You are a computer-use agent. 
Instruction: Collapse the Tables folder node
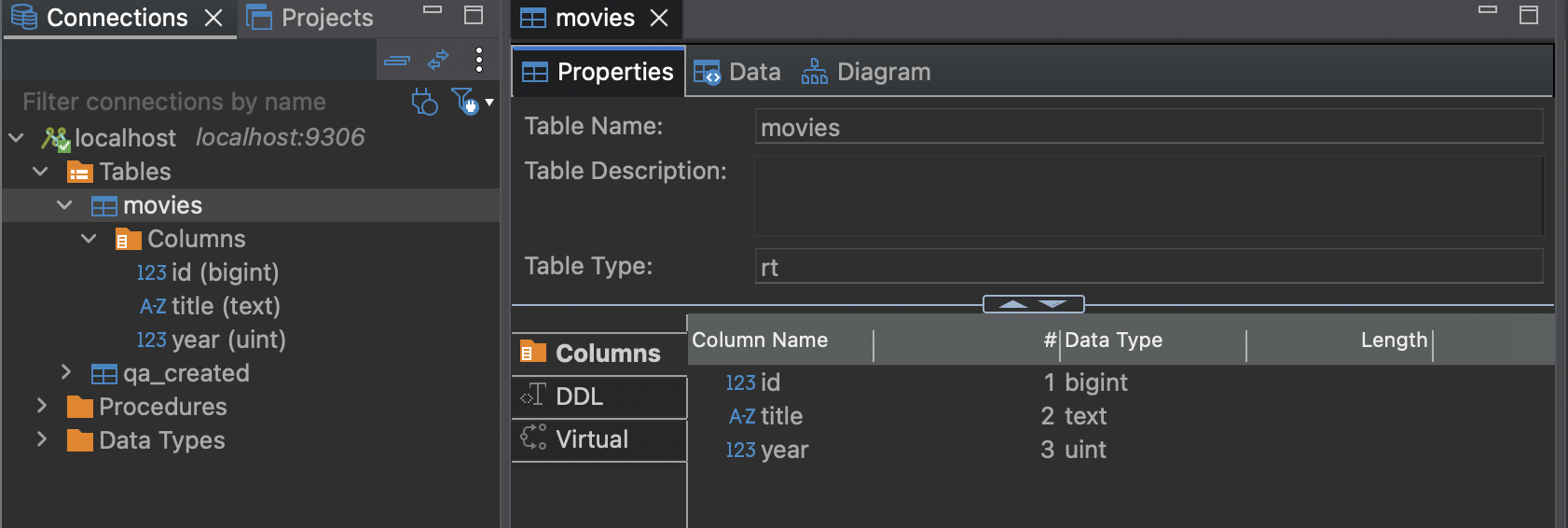[40, 172]
